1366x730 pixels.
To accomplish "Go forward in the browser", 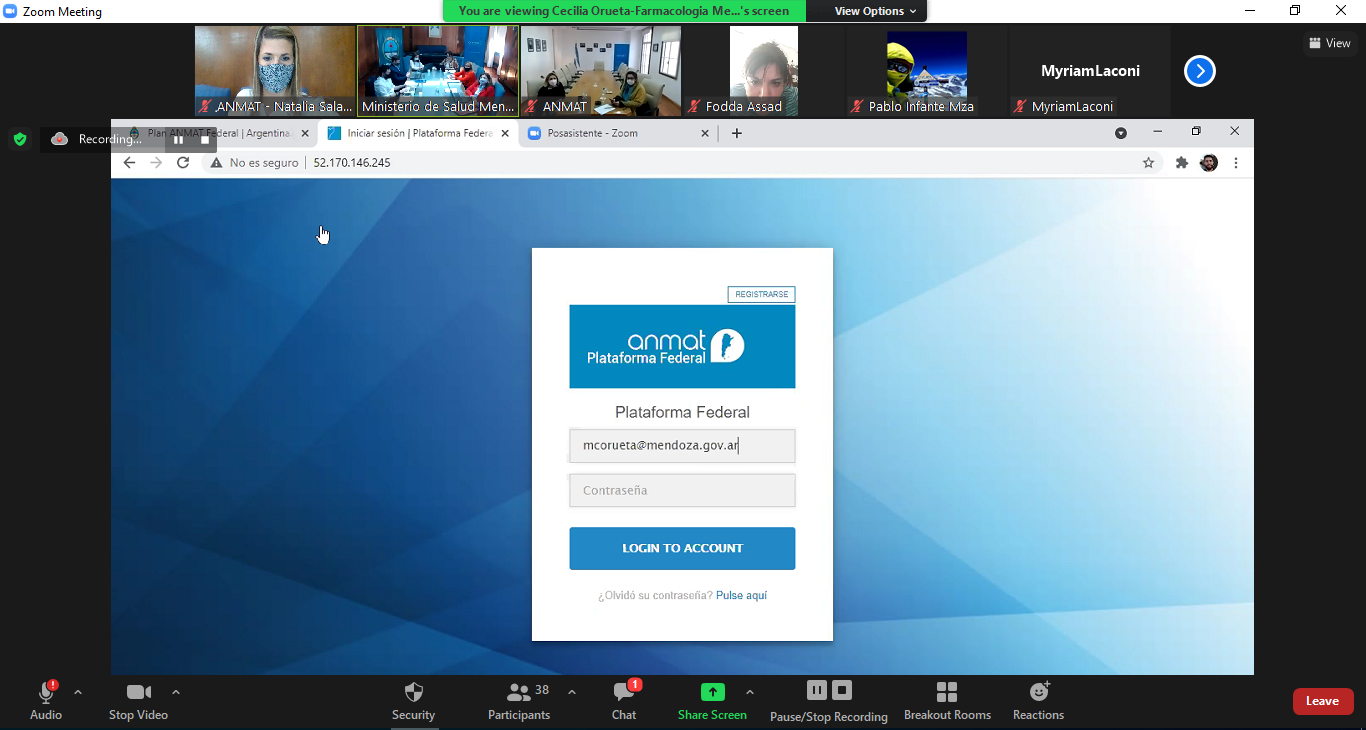I will coord(156,162).
